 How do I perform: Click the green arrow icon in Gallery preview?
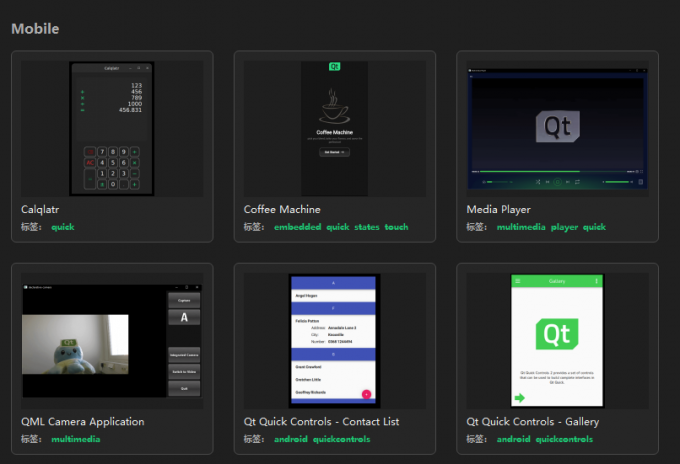click(x=520, y=397)
